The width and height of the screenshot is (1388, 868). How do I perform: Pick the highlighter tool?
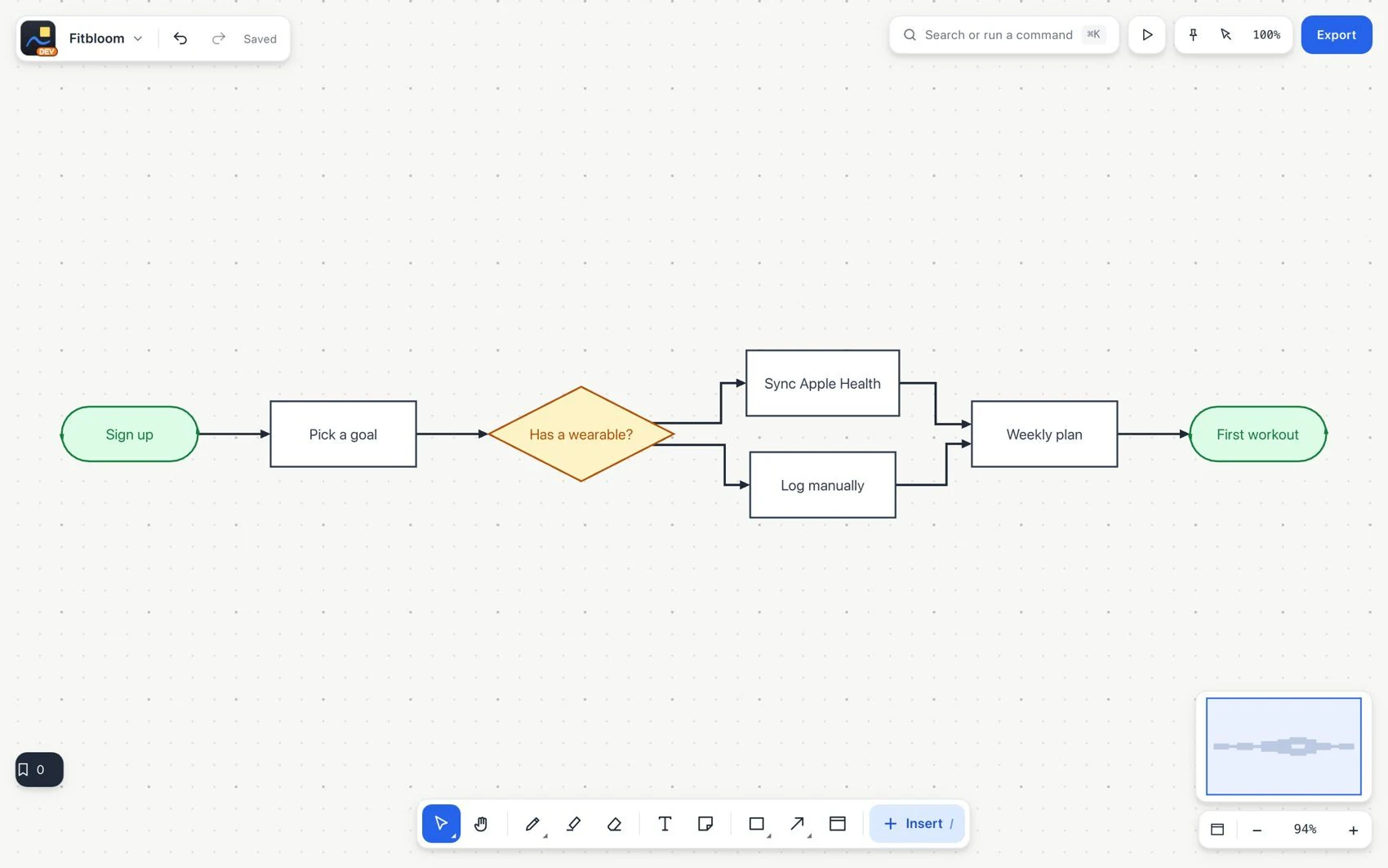click(574, 823)
